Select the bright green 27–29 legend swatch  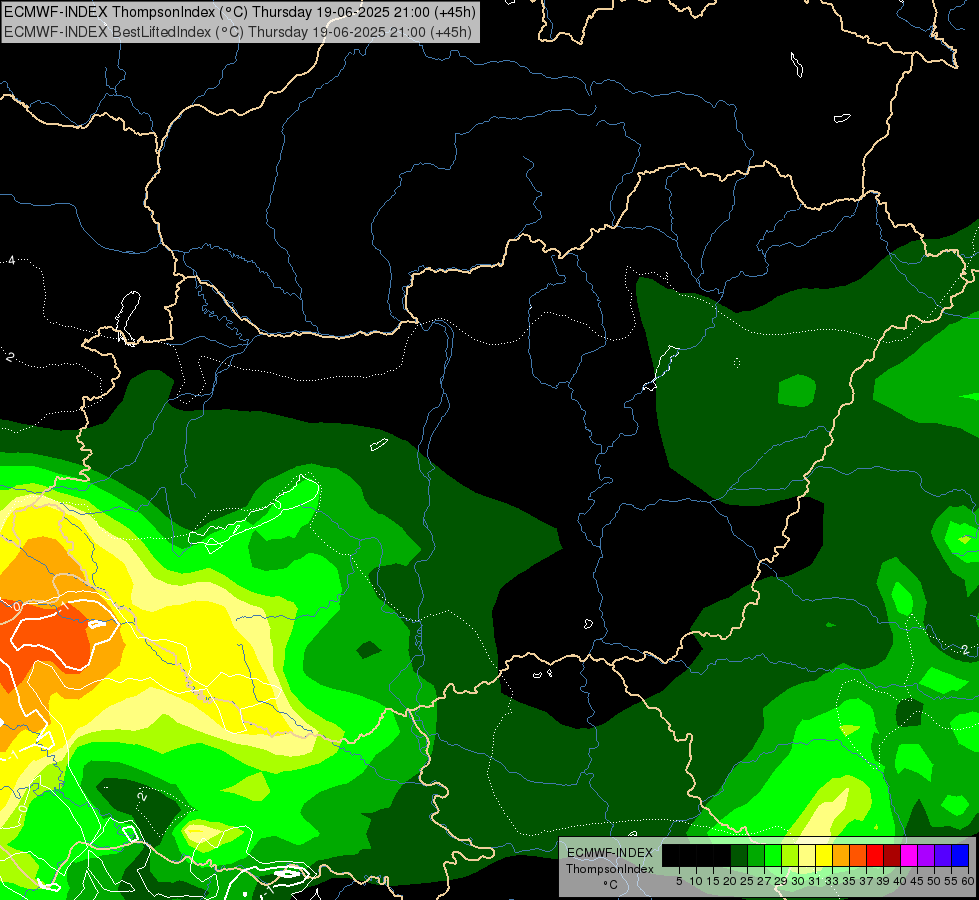click(773, 855)
